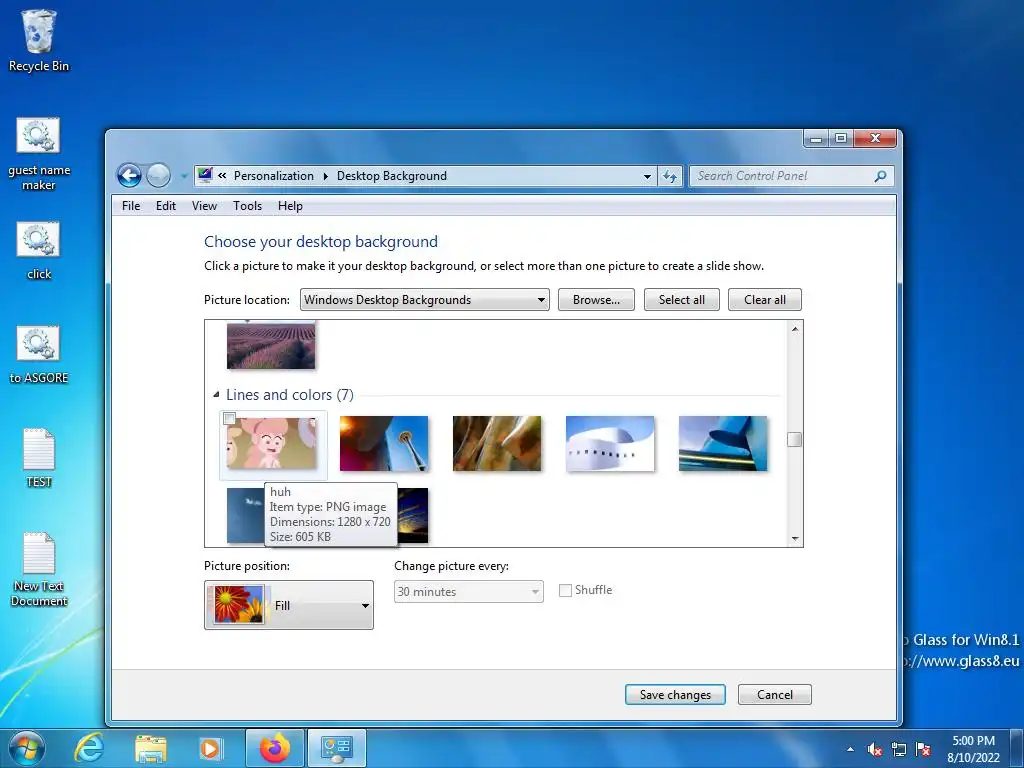The image size is (1024, 768).
Task: Open Windows Explorer from taskbar
Action: [150, 748]
